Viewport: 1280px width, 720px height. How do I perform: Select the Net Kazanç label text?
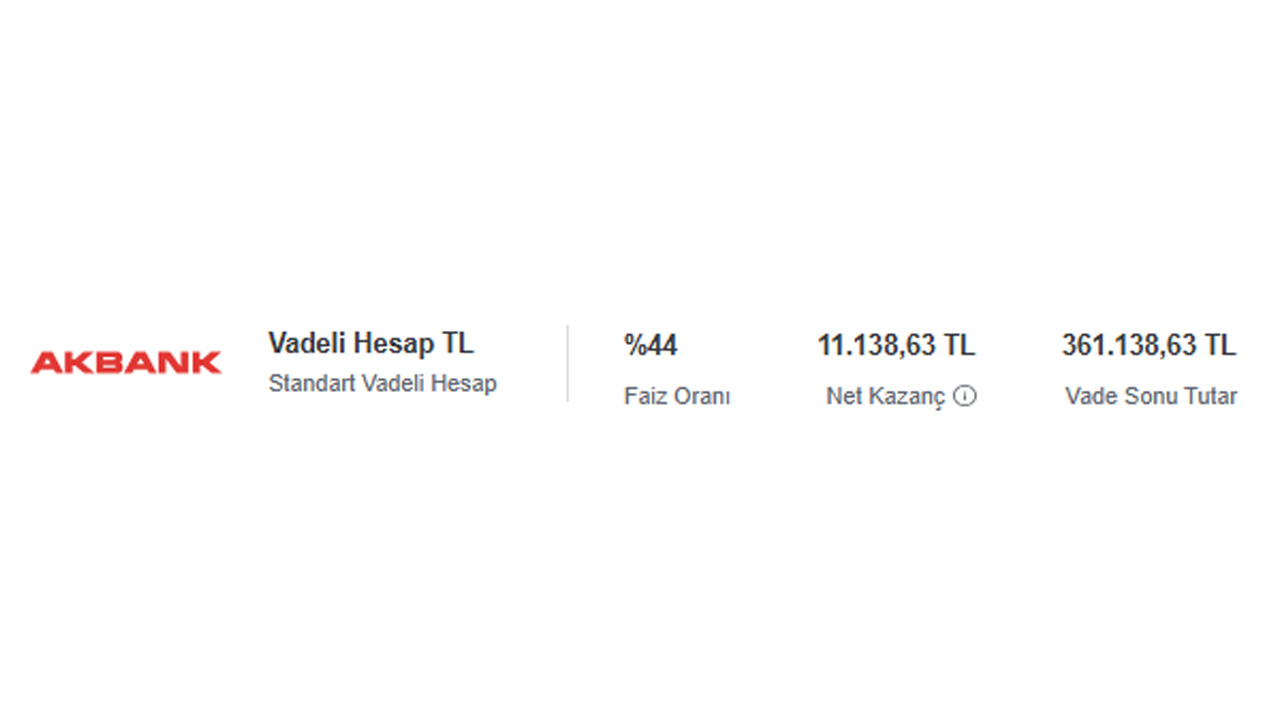(885, 397)
